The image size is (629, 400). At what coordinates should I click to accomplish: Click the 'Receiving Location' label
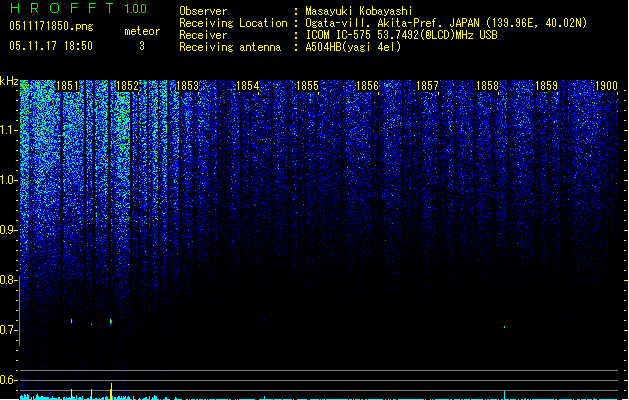(233, 23)
